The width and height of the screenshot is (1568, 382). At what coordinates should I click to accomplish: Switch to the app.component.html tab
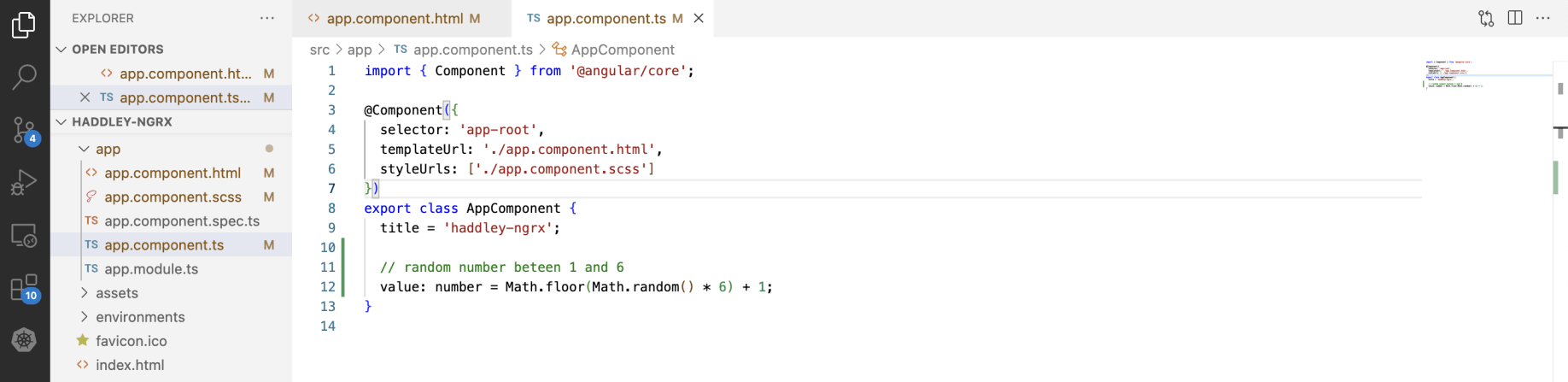395,18
